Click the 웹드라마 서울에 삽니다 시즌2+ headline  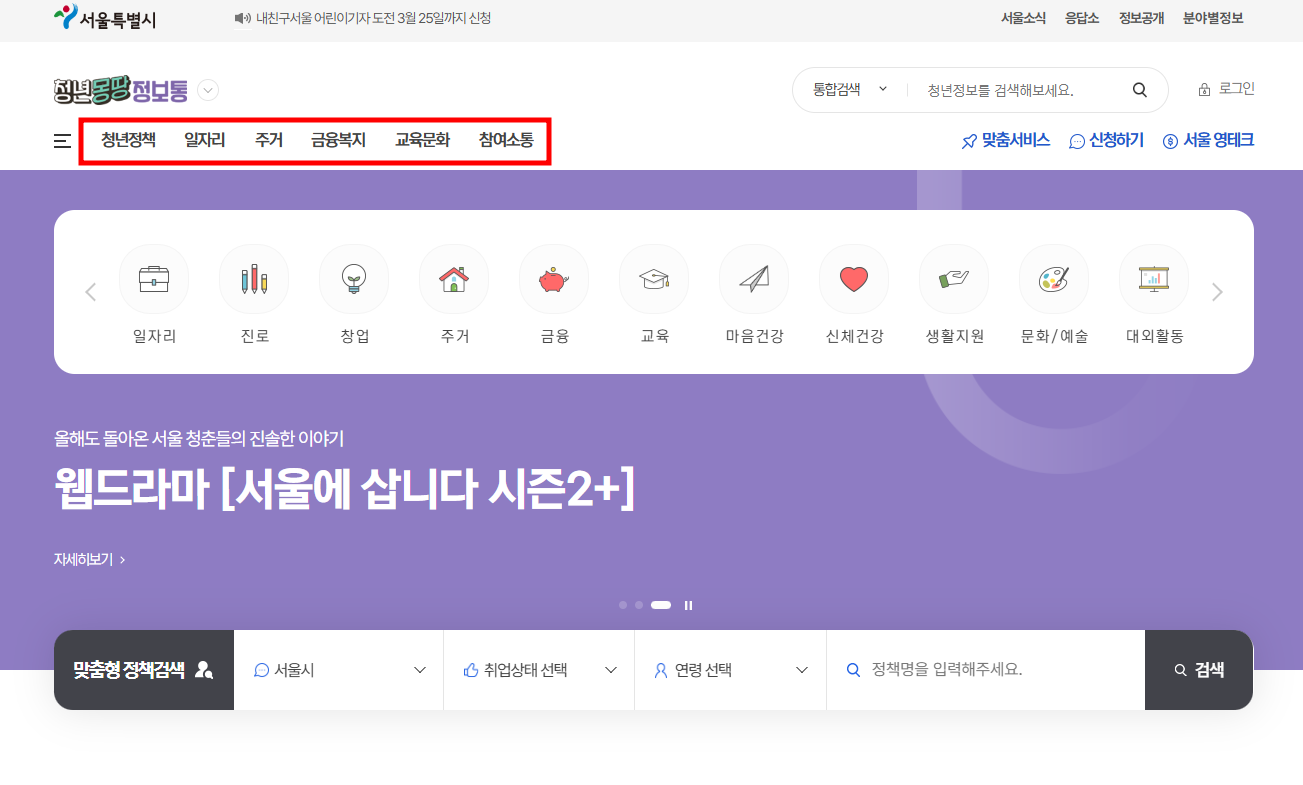[x=344, y=491]
